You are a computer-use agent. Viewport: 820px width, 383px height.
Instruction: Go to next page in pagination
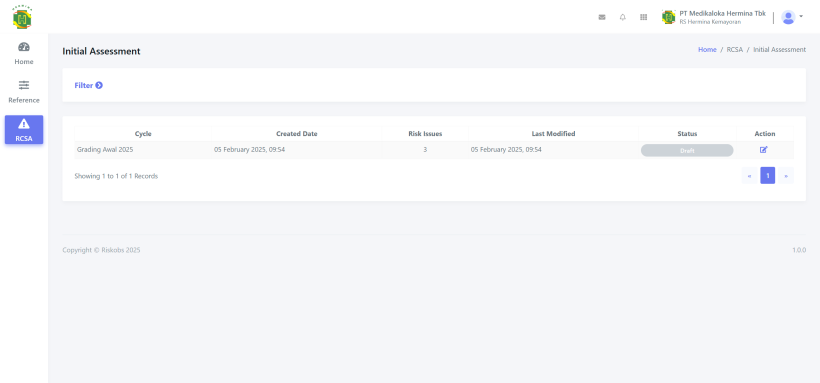coord(786,176)
